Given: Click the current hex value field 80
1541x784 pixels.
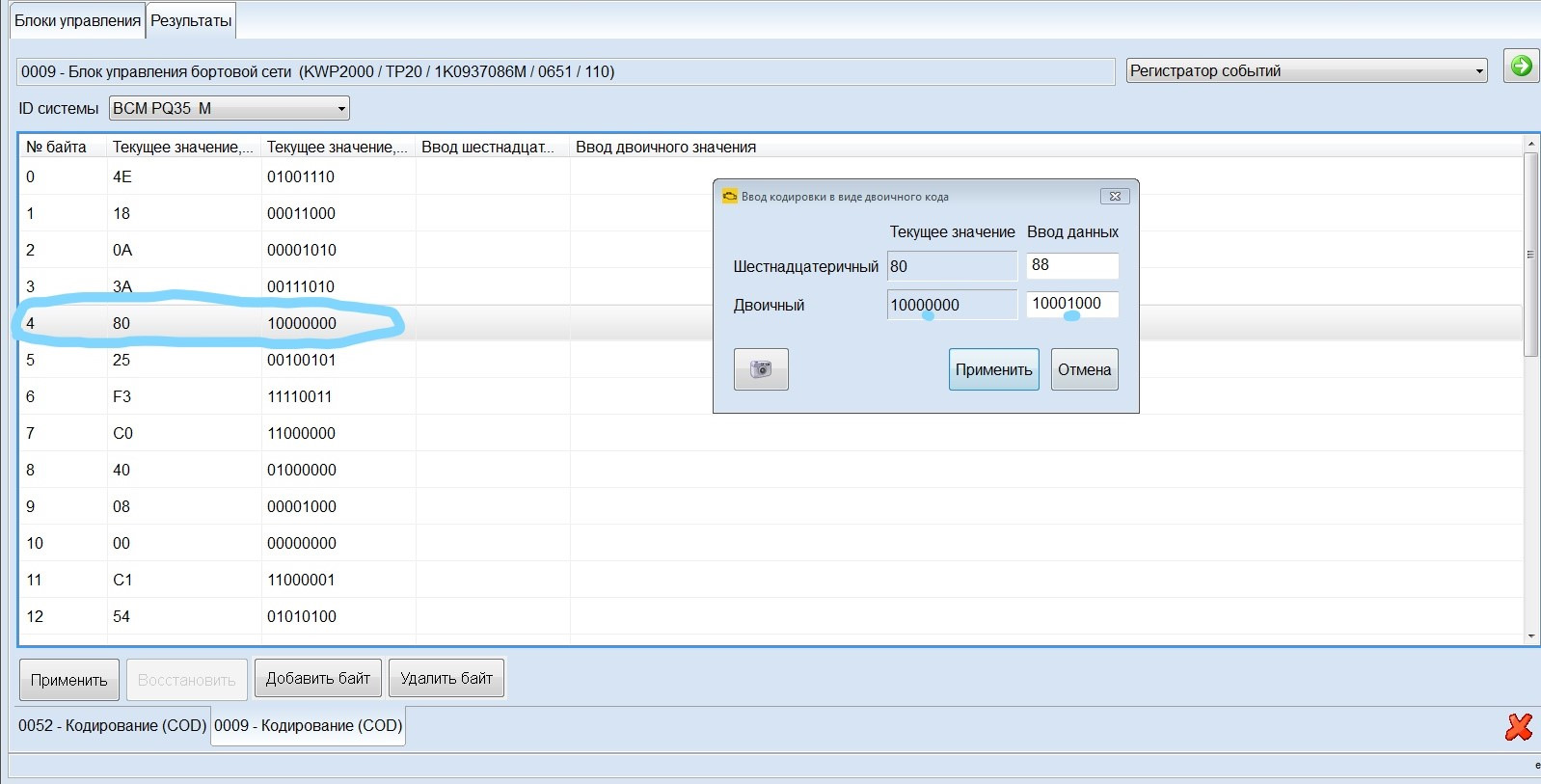Looking at the screenshot, I should 952,266.
